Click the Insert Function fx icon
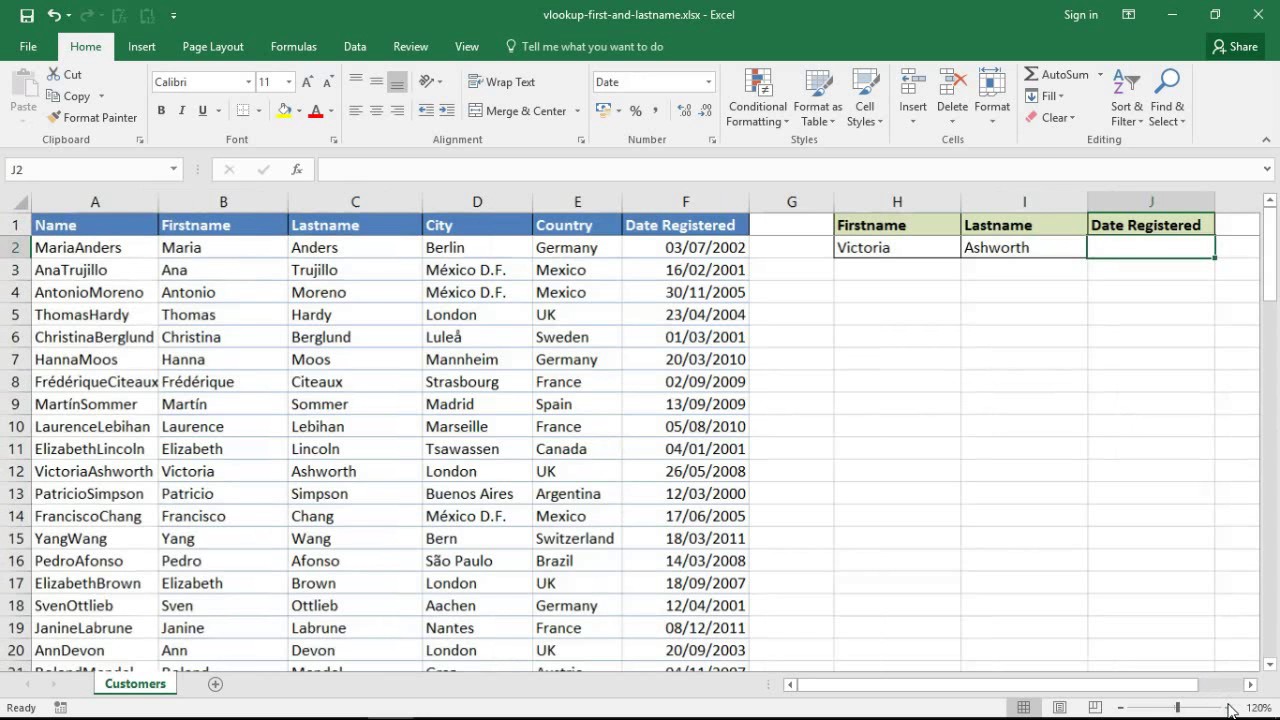The image size is (1280, 720). point(297,170)
